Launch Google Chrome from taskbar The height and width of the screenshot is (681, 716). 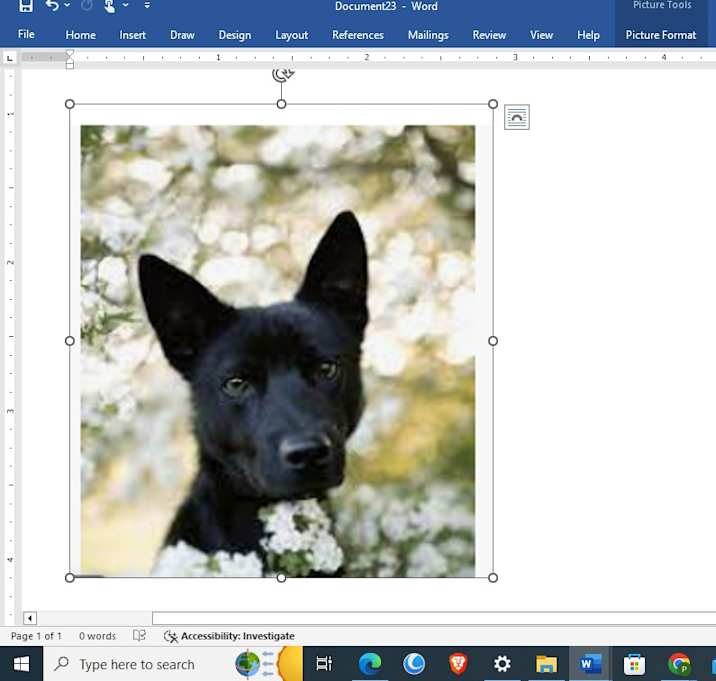click(679, 664)
